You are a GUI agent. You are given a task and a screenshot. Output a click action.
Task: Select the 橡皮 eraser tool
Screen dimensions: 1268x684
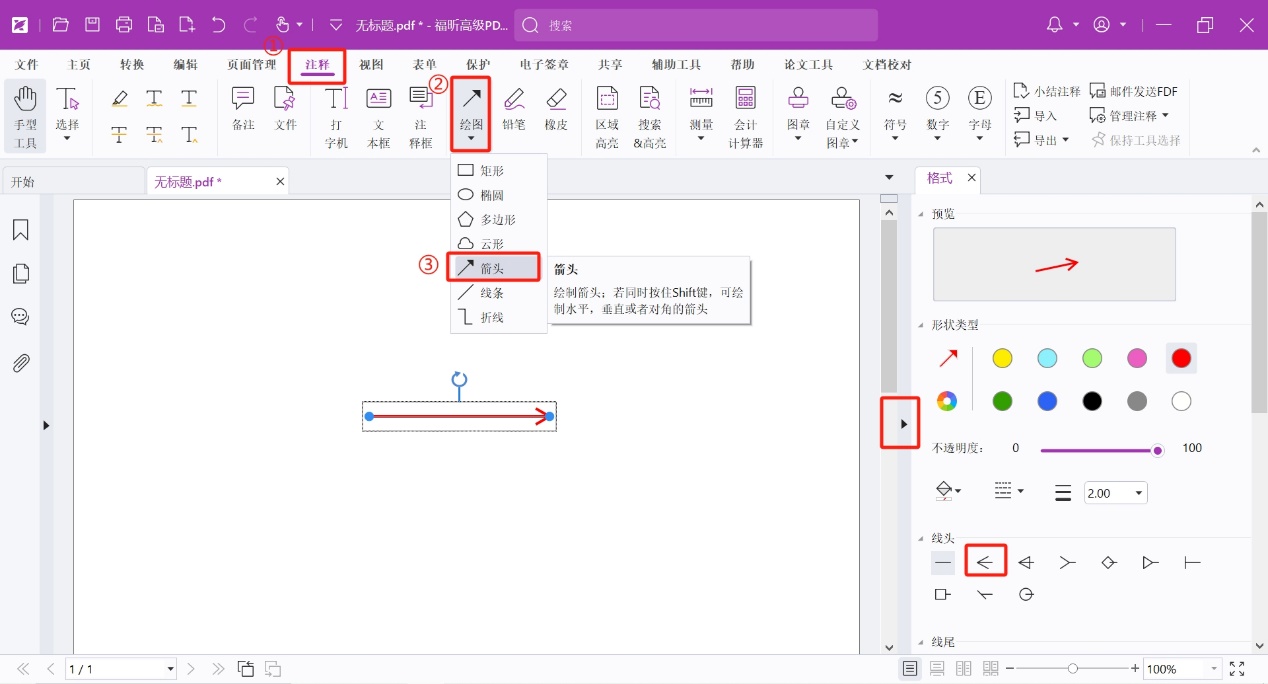[x=556, y=108]
